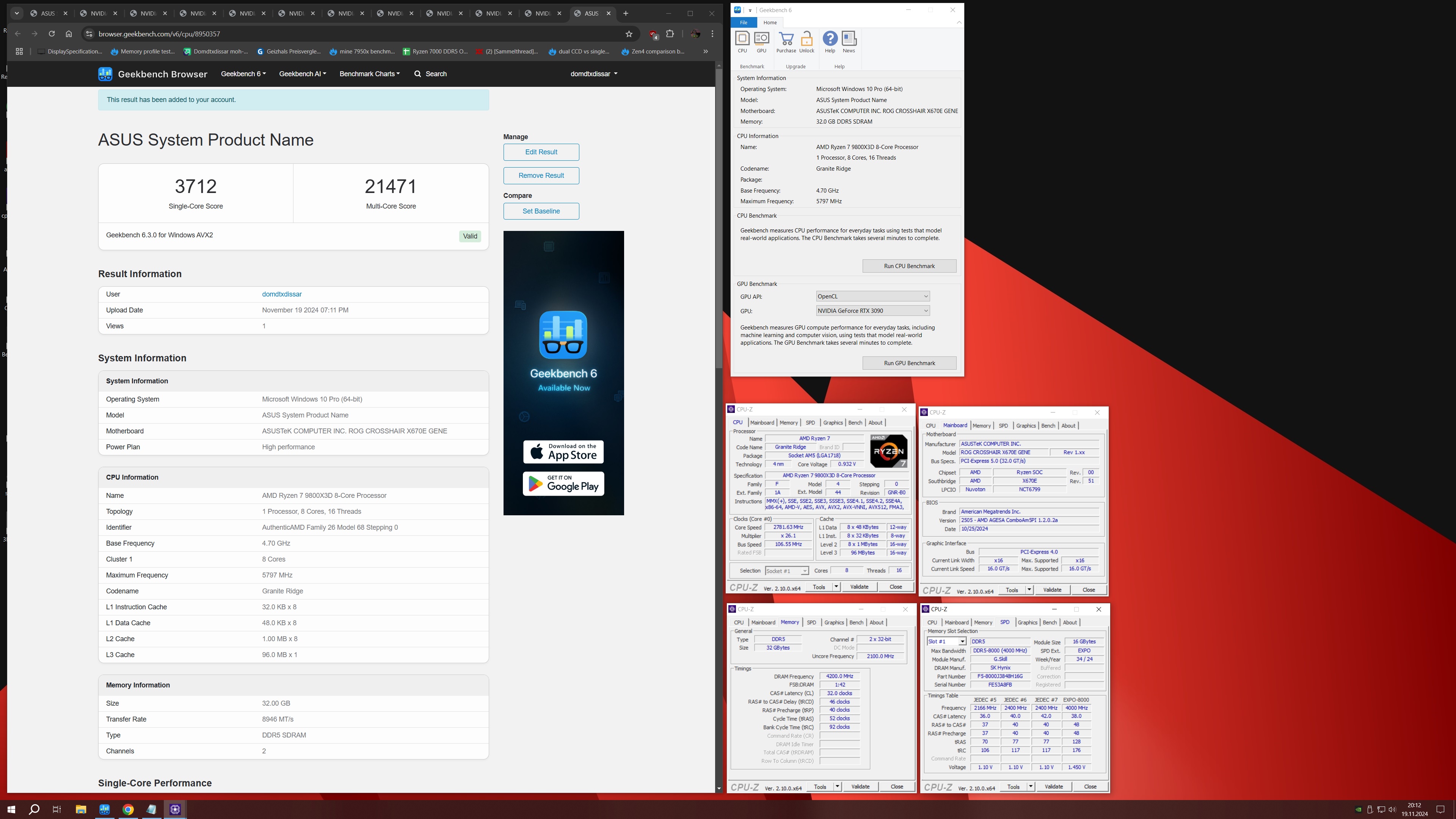Open the GPU selection NVIDIA RTX 3090 dropdown
The height and width of the screenshot is (819, 1456).
pyautogui.click(x=873, y=311)
